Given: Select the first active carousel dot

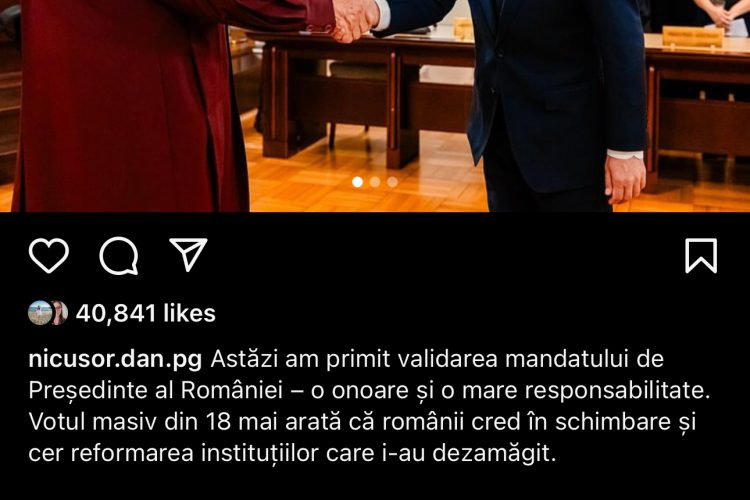Looking at the screenshot, I should tap(357, 182).
